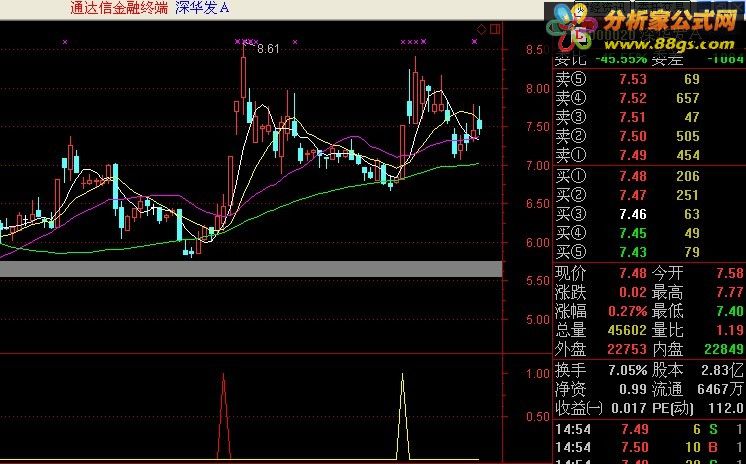Click the 今开 opening price 7.58

(730, 273)
